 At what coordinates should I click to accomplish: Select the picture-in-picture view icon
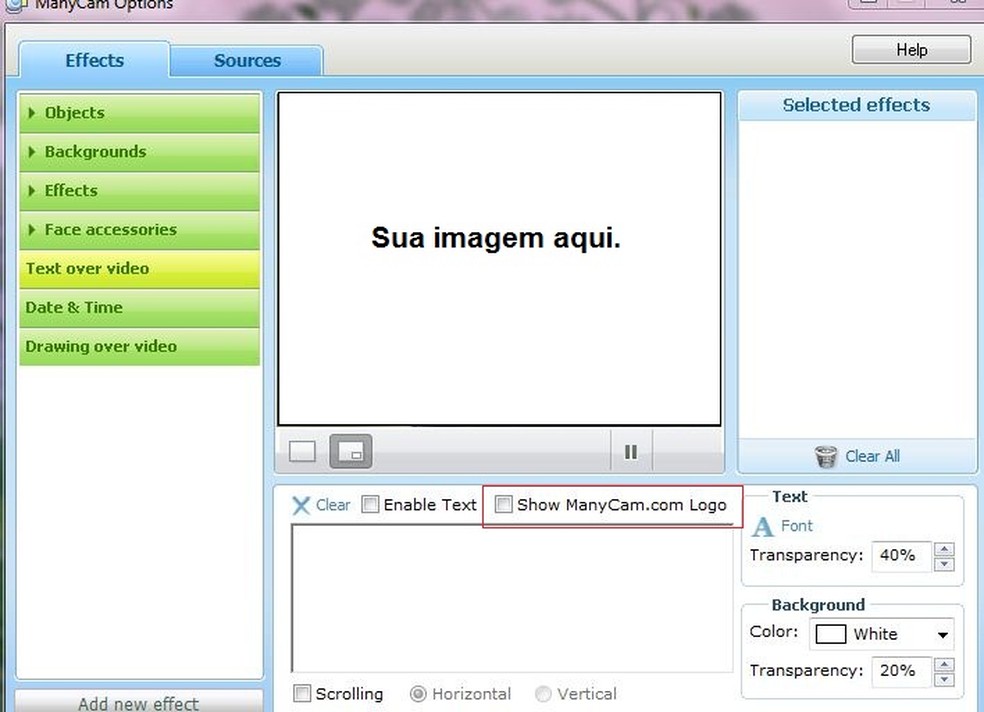351,451
